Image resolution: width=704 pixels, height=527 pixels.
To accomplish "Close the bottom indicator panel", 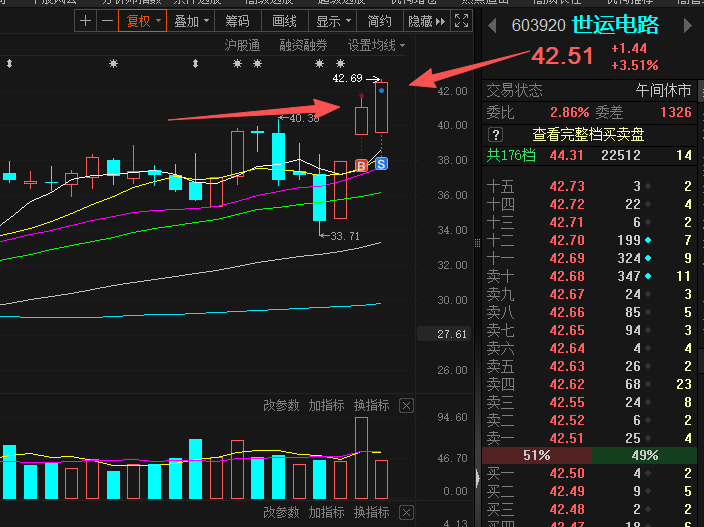I will [406, 513].
